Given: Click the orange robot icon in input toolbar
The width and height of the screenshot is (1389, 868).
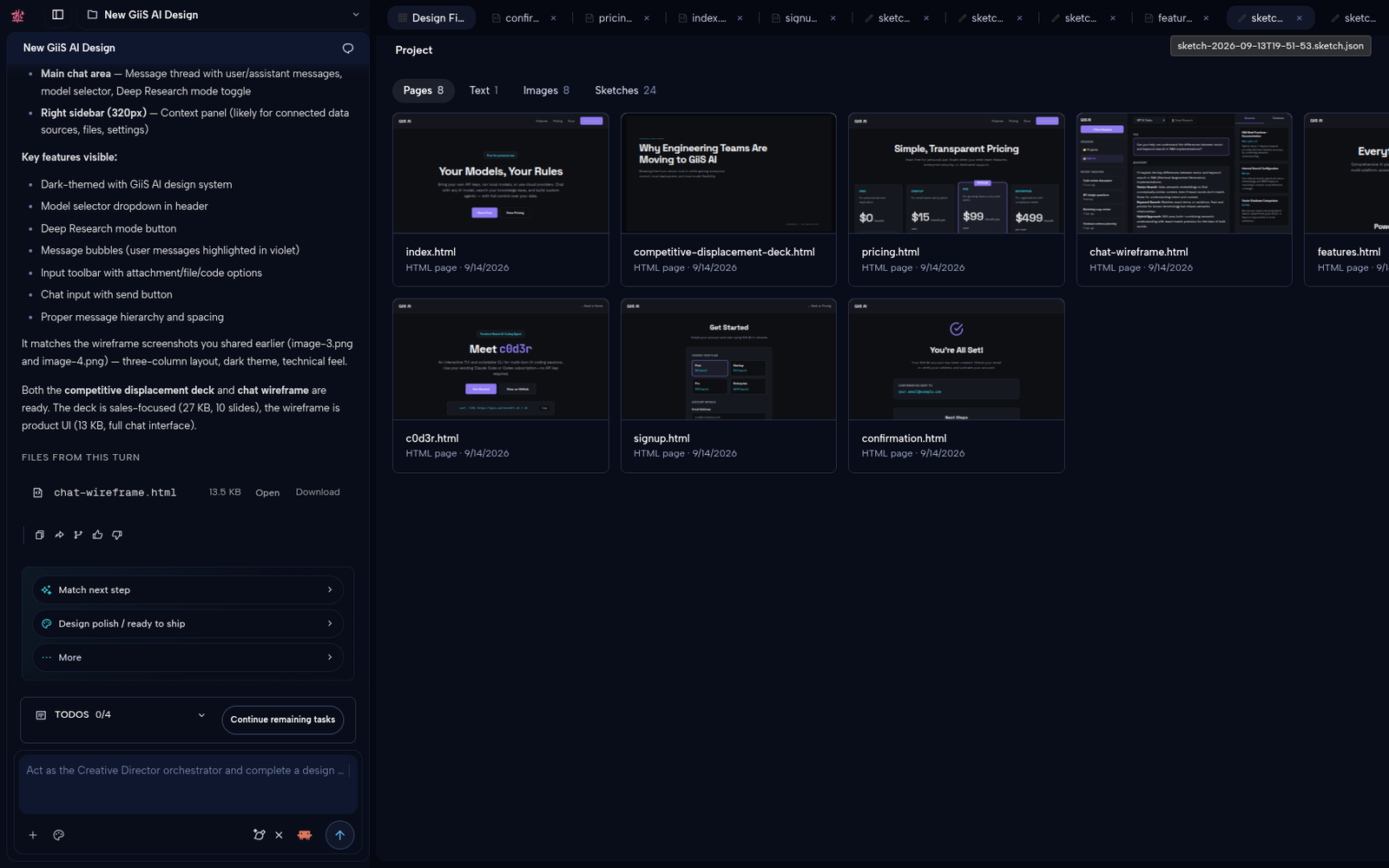Looking at the screenshot, I should 305,835.
